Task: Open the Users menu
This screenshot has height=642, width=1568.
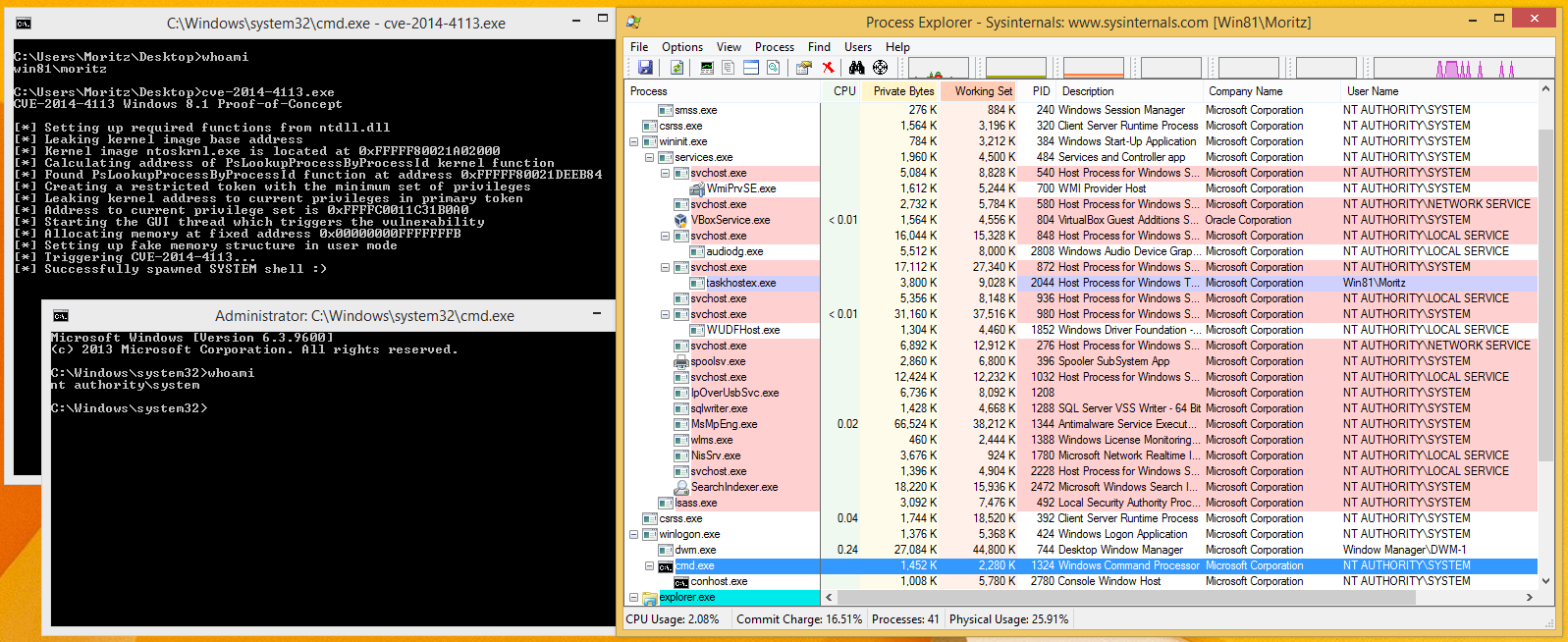Action: (x=858, y=46)
